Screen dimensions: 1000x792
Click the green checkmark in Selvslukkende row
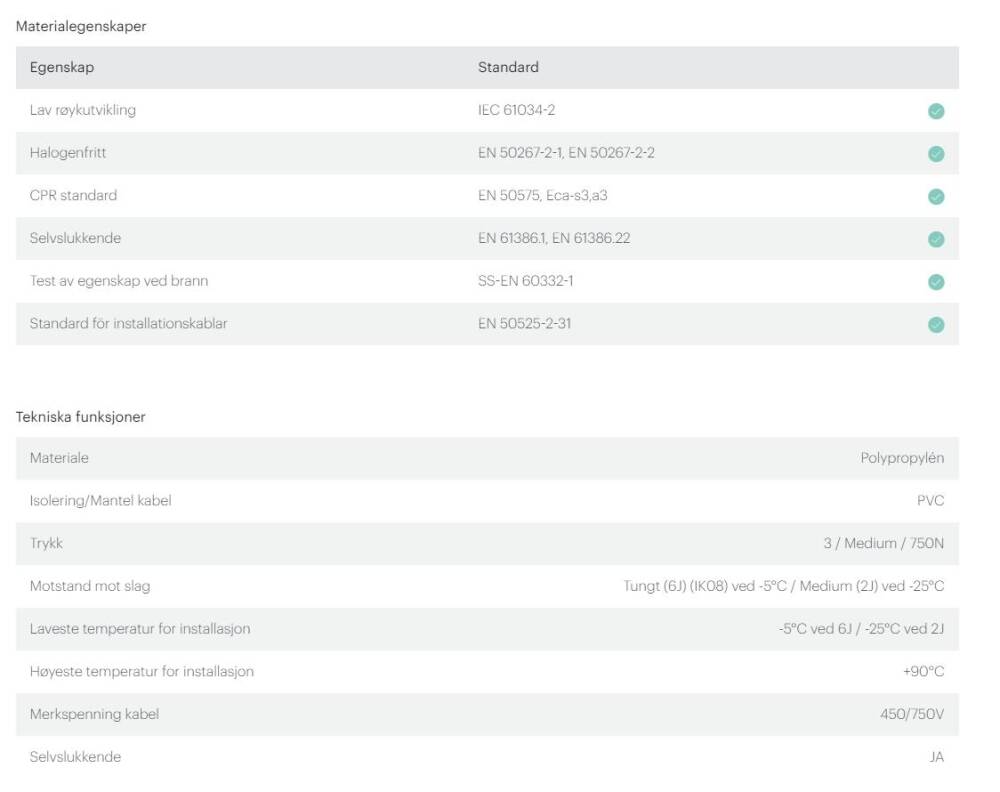(x=935, y=239)
